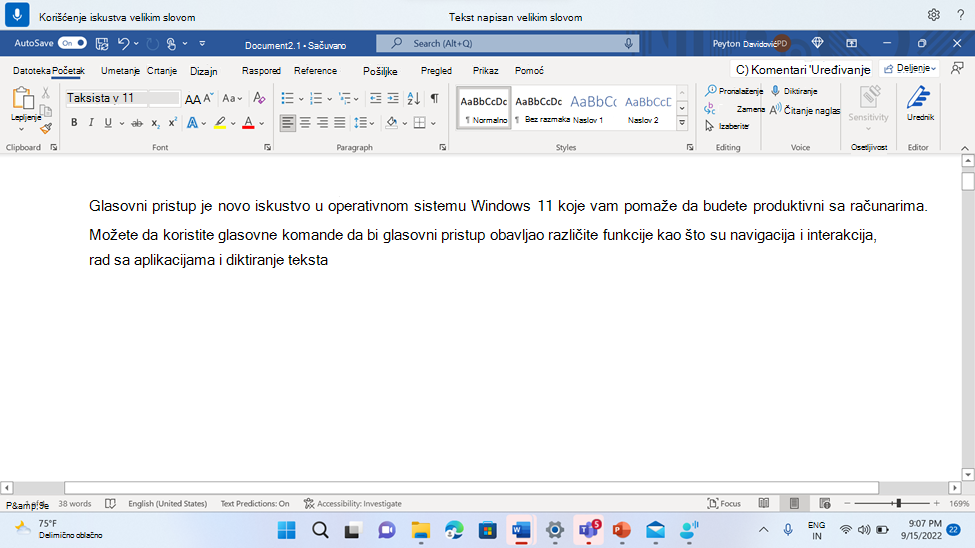Toggle AutoSave switch off
The width and height of the screenshot is (975, 548).
click(x=73, y=43)
